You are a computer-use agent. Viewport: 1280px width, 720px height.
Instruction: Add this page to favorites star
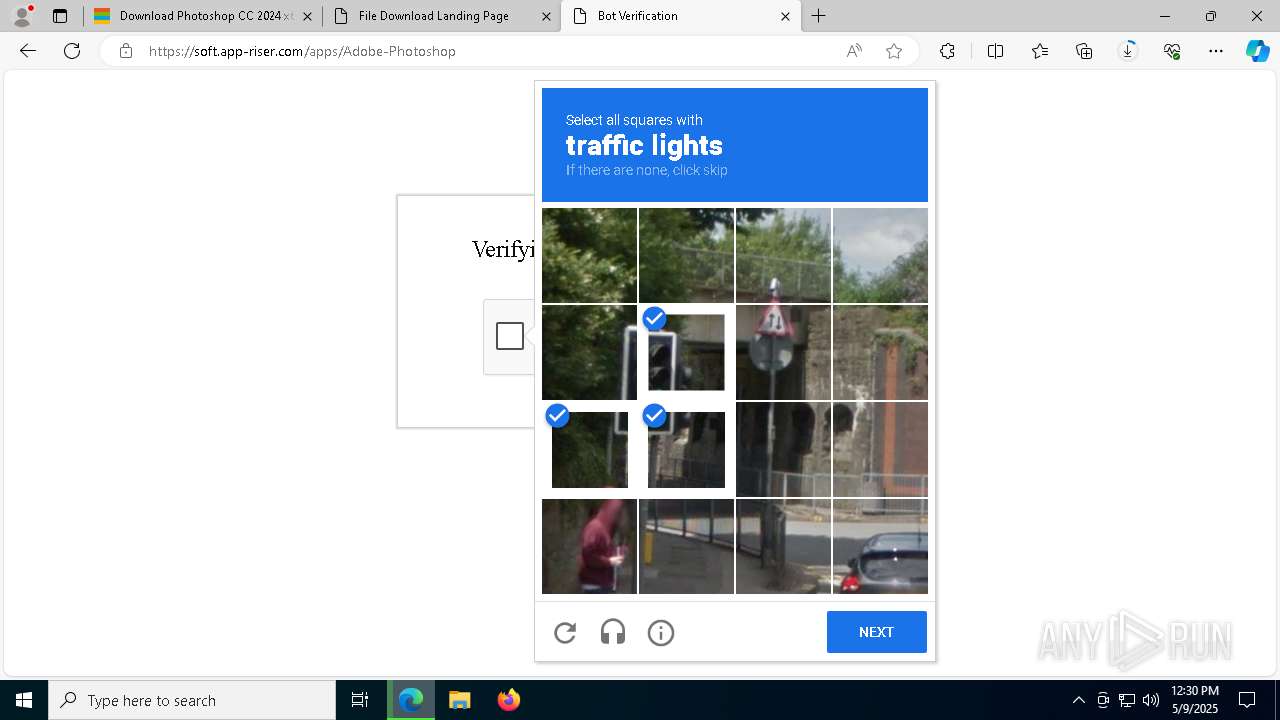tap(894, 51)
